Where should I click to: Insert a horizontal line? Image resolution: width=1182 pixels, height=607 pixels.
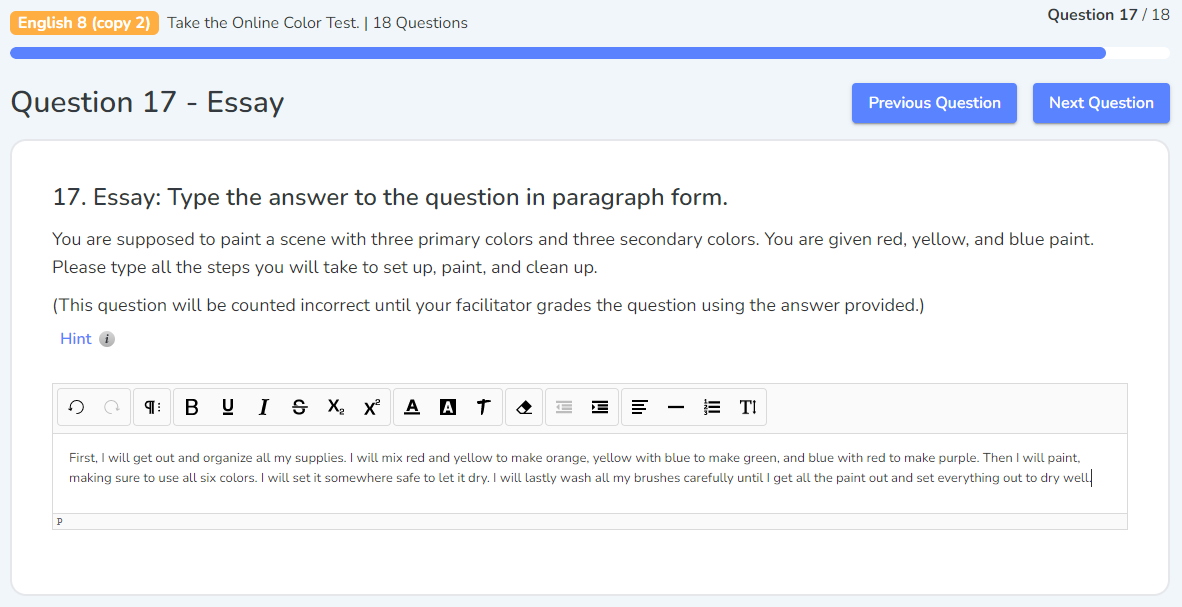[676, 407]
